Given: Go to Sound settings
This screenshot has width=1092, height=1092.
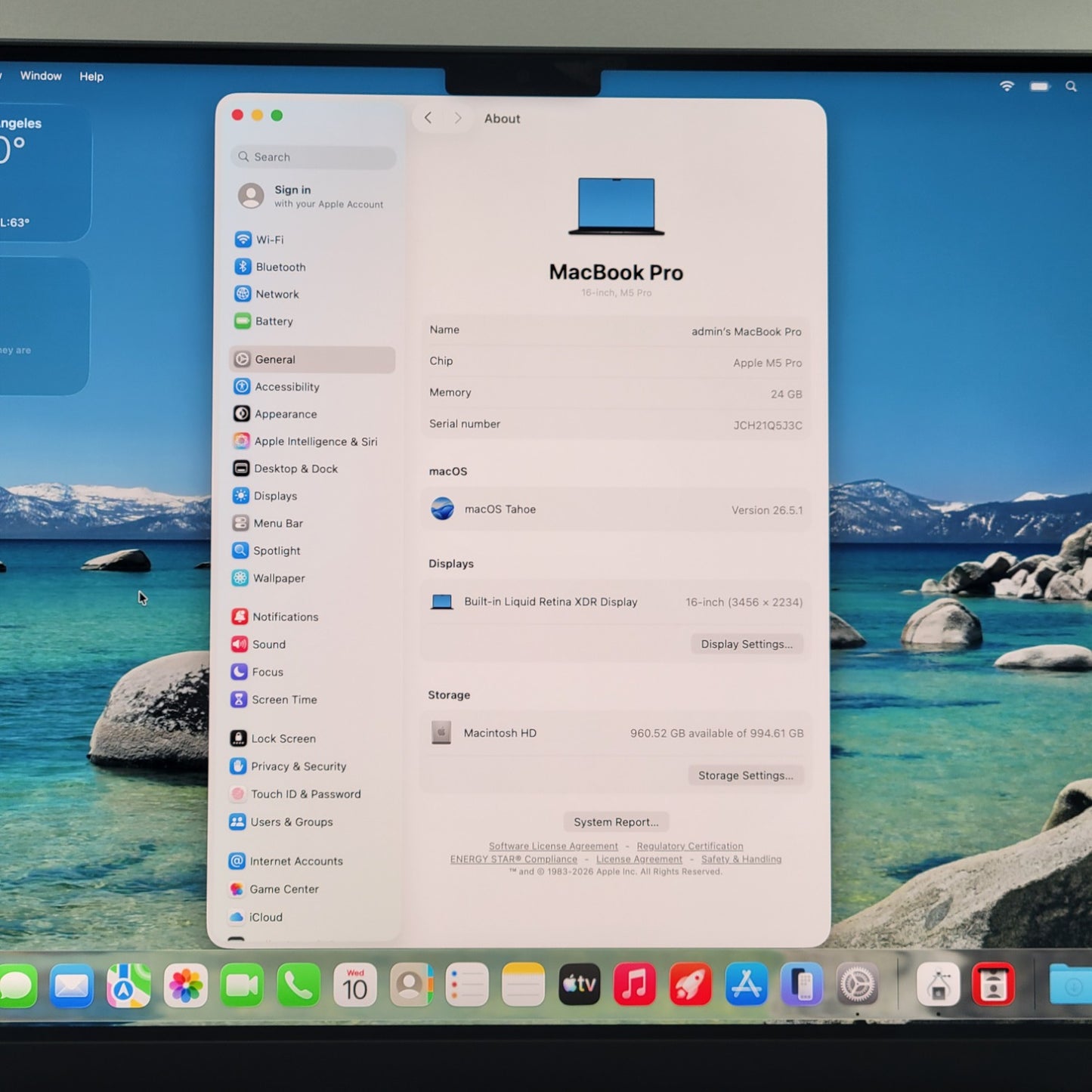Looking at the screenshot, I should click(x=311, y=645).
